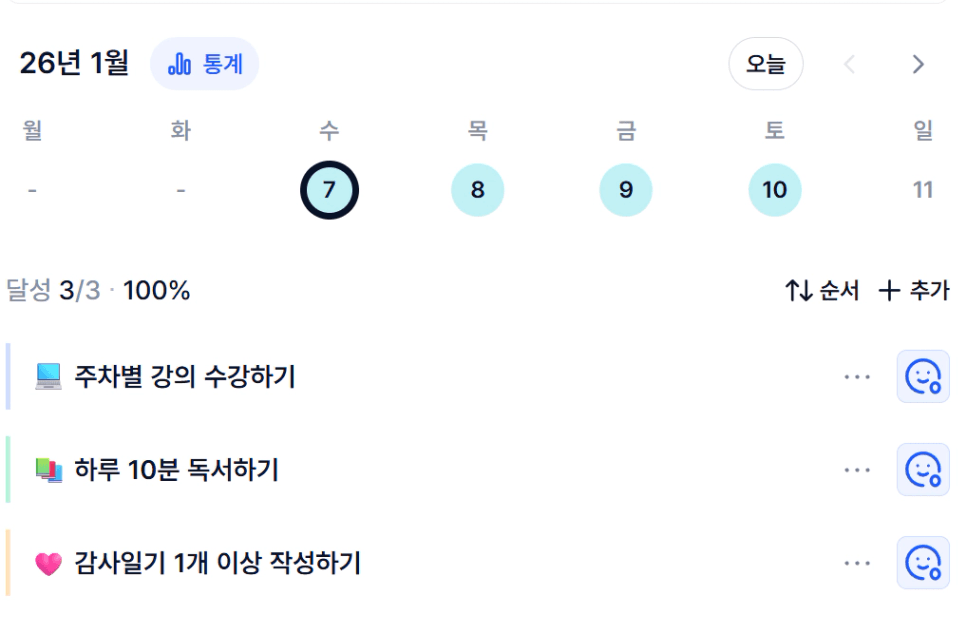Click the emoji check icon for 주차별 강의 수강하기

tap(922, 377)
